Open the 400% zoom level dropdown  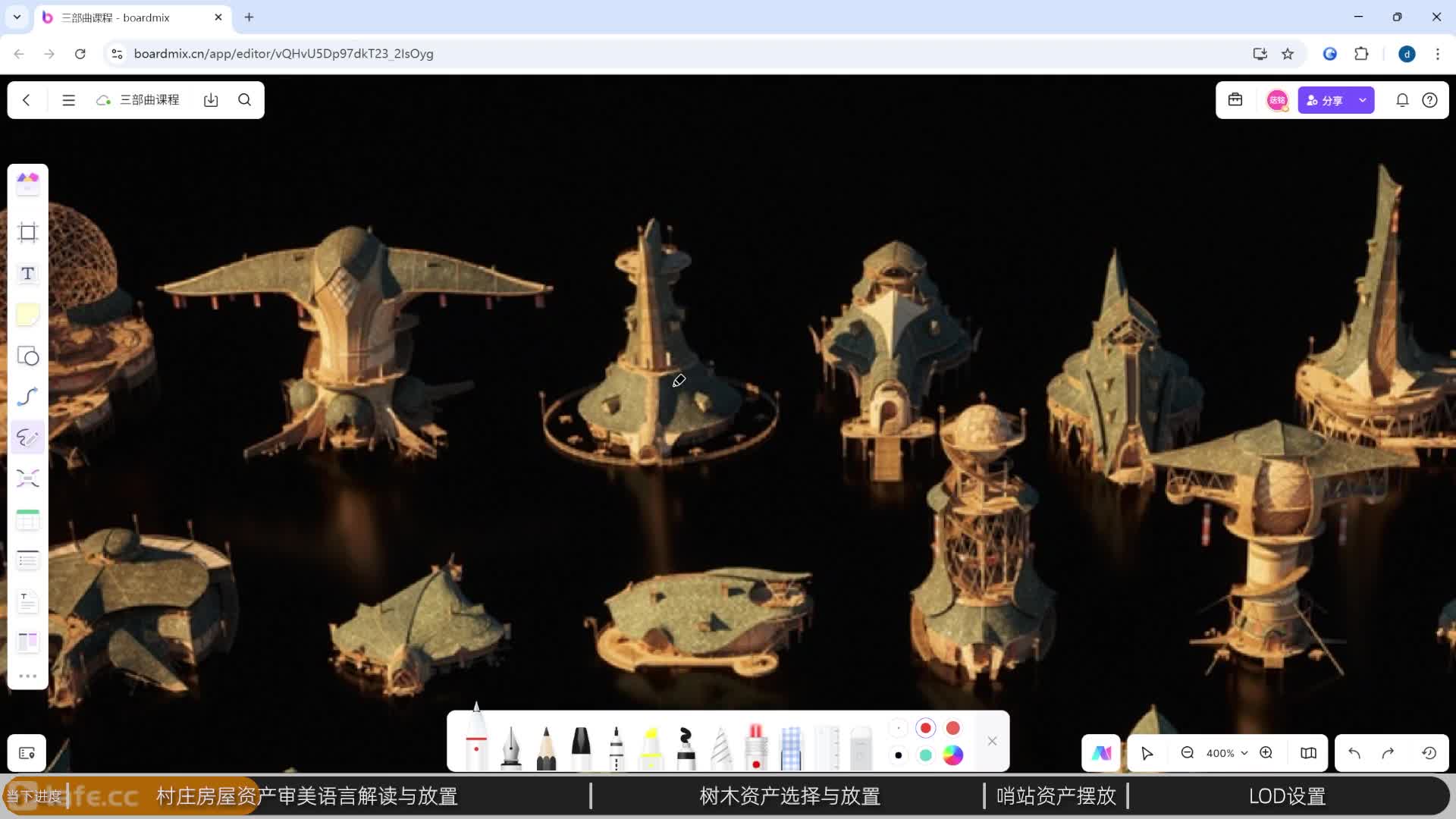point(1227,753)
